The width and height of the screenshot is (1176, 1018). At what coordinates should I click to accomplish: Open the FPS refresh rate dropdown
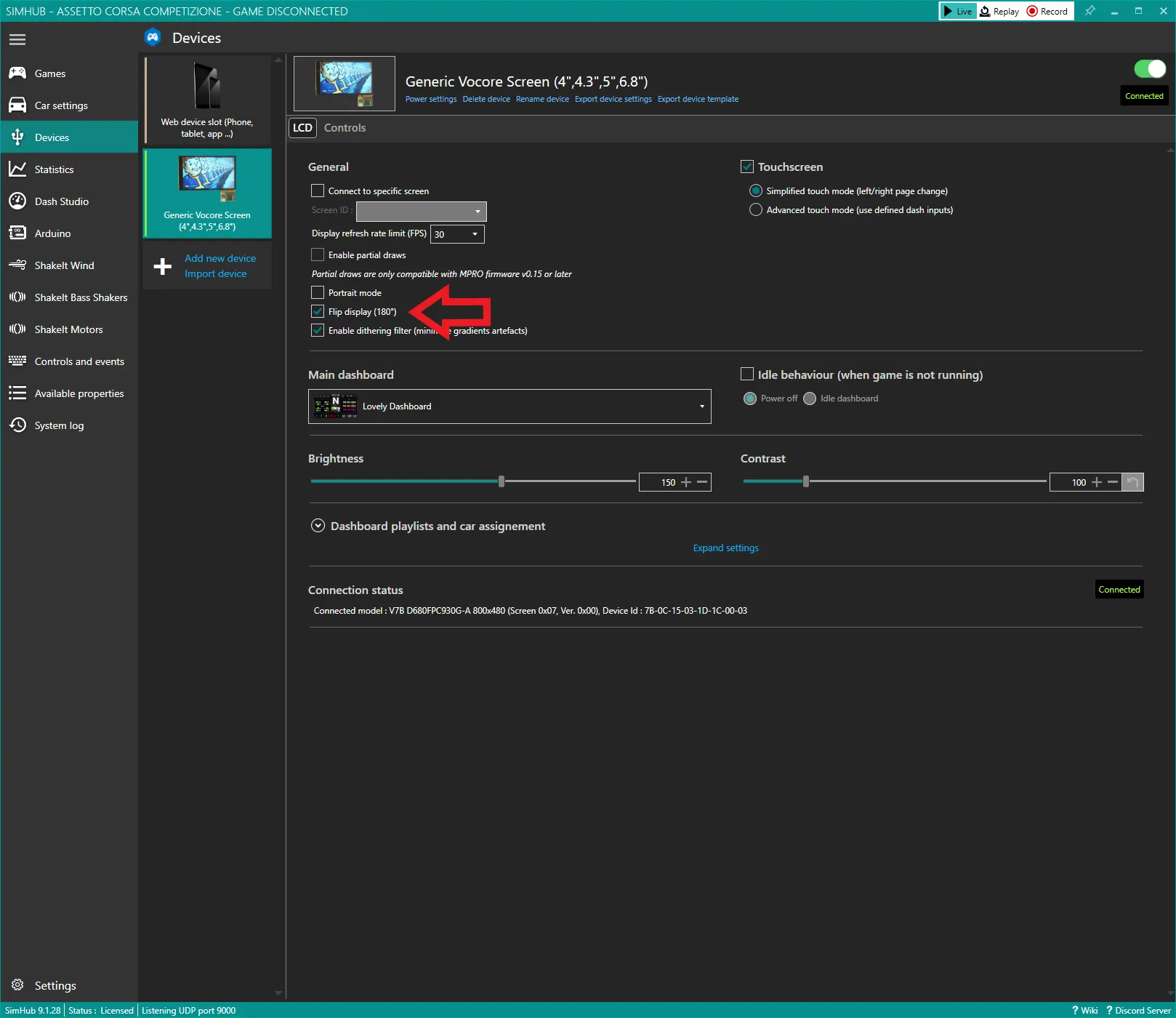pos(458,234)
